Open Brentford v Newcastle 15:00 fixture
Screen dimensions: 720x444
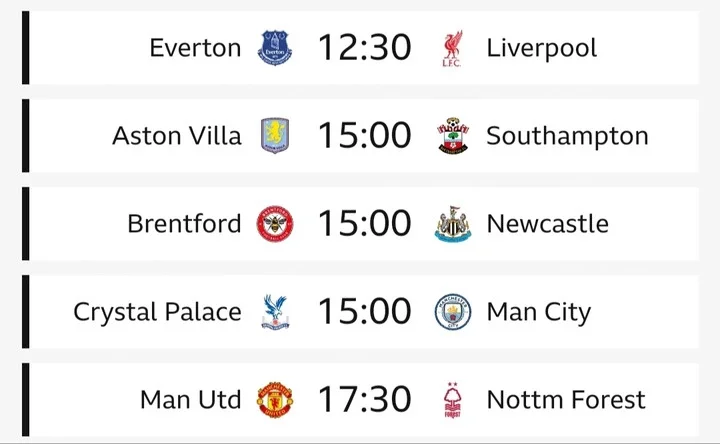360,224
